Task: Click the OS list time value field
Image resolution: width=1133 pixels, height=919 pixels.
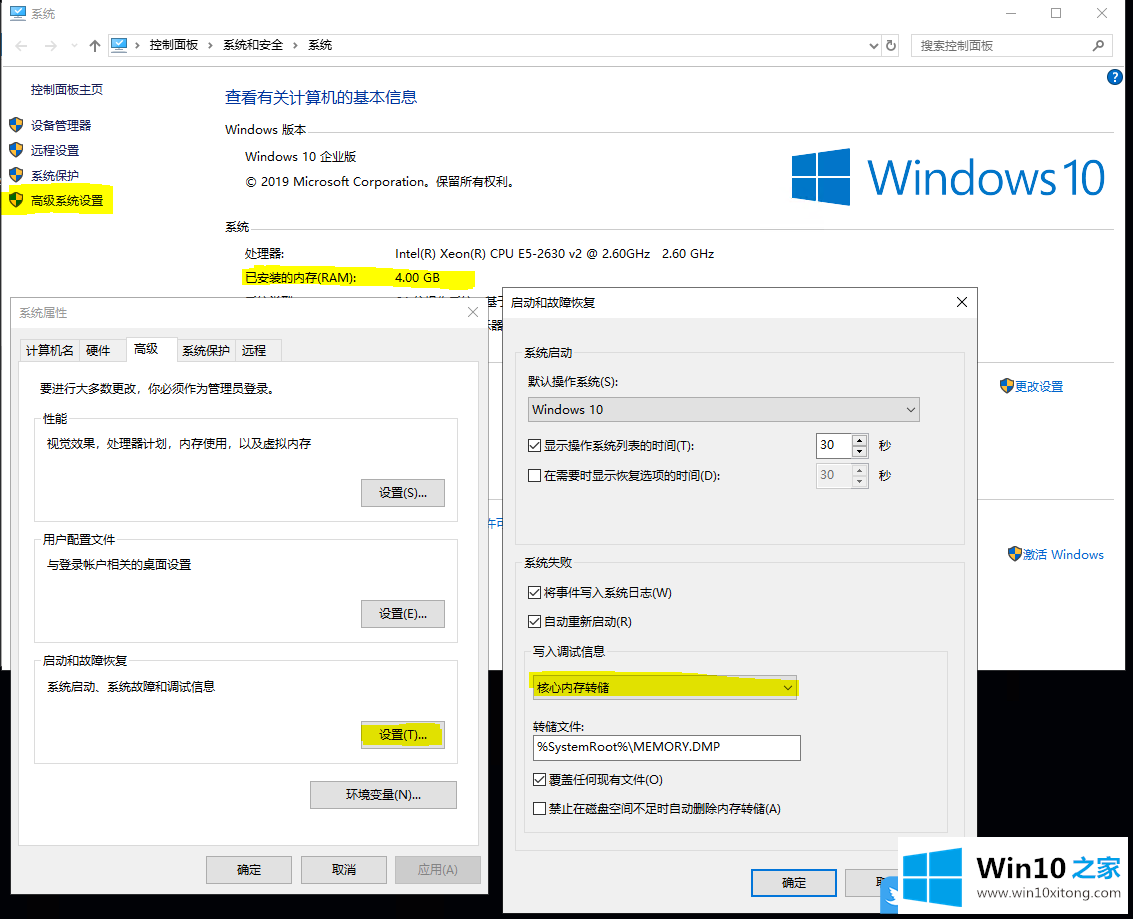Action: click(834, 445)
